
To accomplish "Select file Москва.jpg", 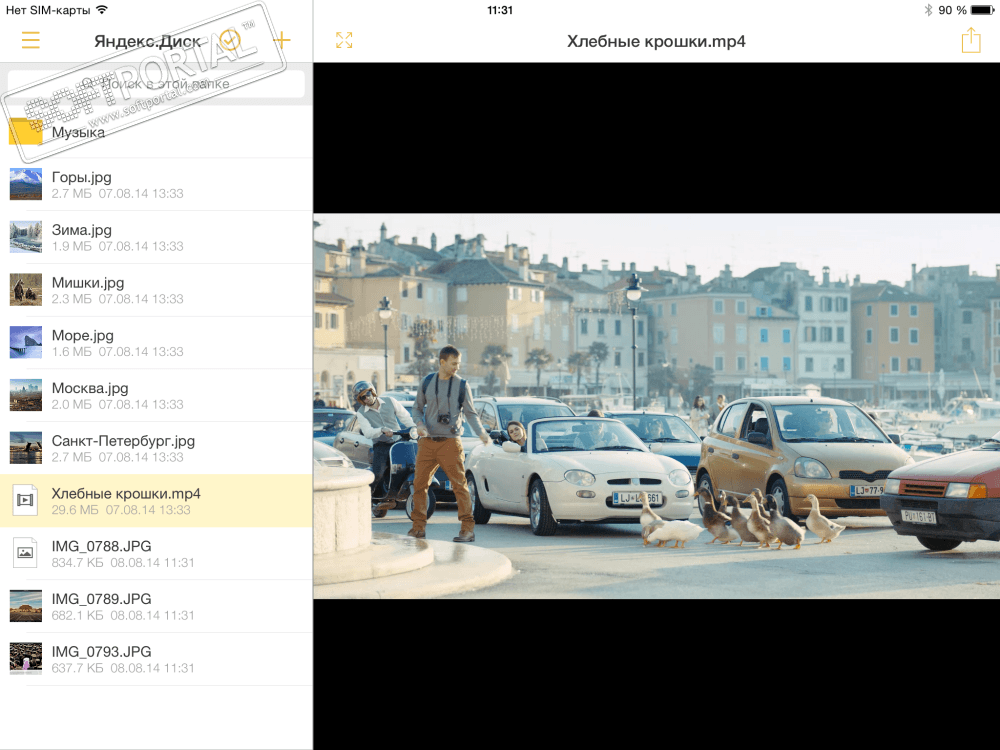I will pyautogui.click(x=156, y=395).
